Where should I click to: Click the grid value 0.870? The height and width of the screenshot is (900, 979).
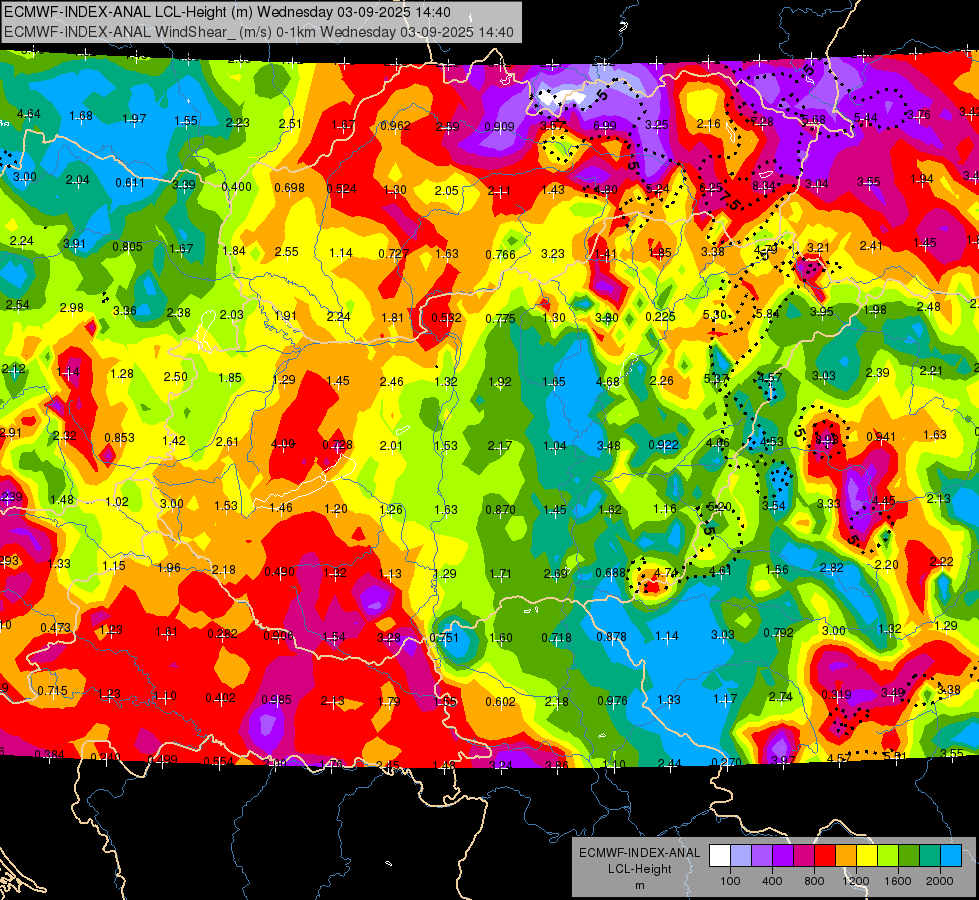point(501,510)
